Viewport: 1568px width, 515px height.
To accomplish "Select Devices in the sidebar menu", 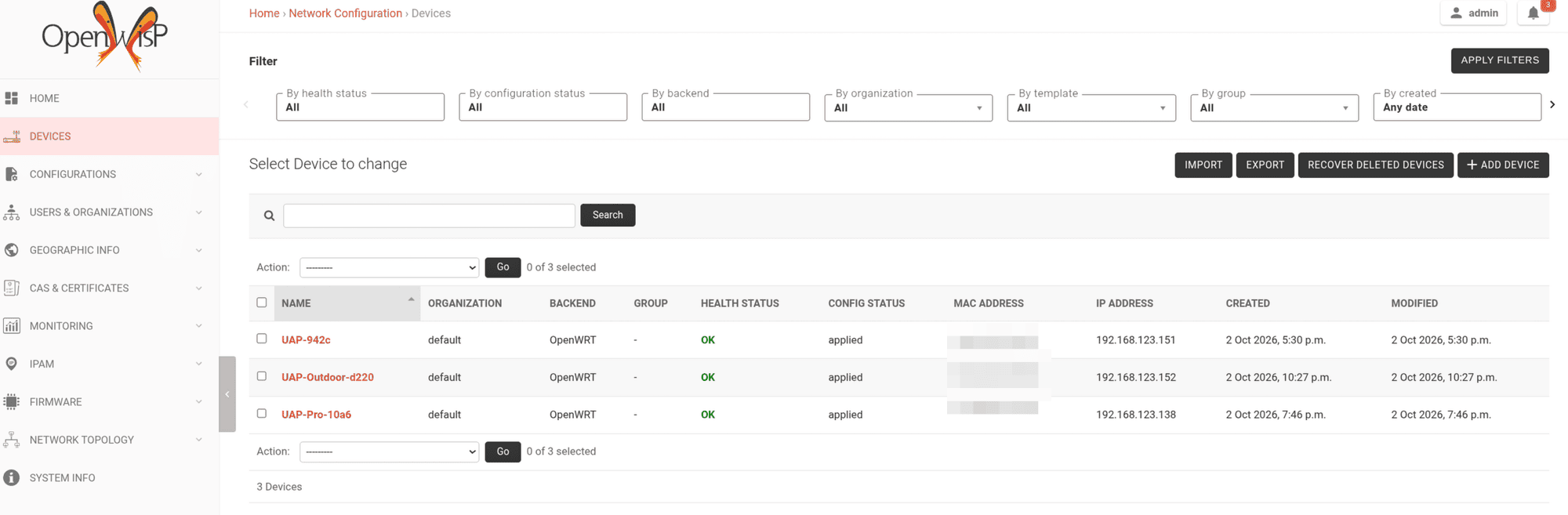I will 110,136.
